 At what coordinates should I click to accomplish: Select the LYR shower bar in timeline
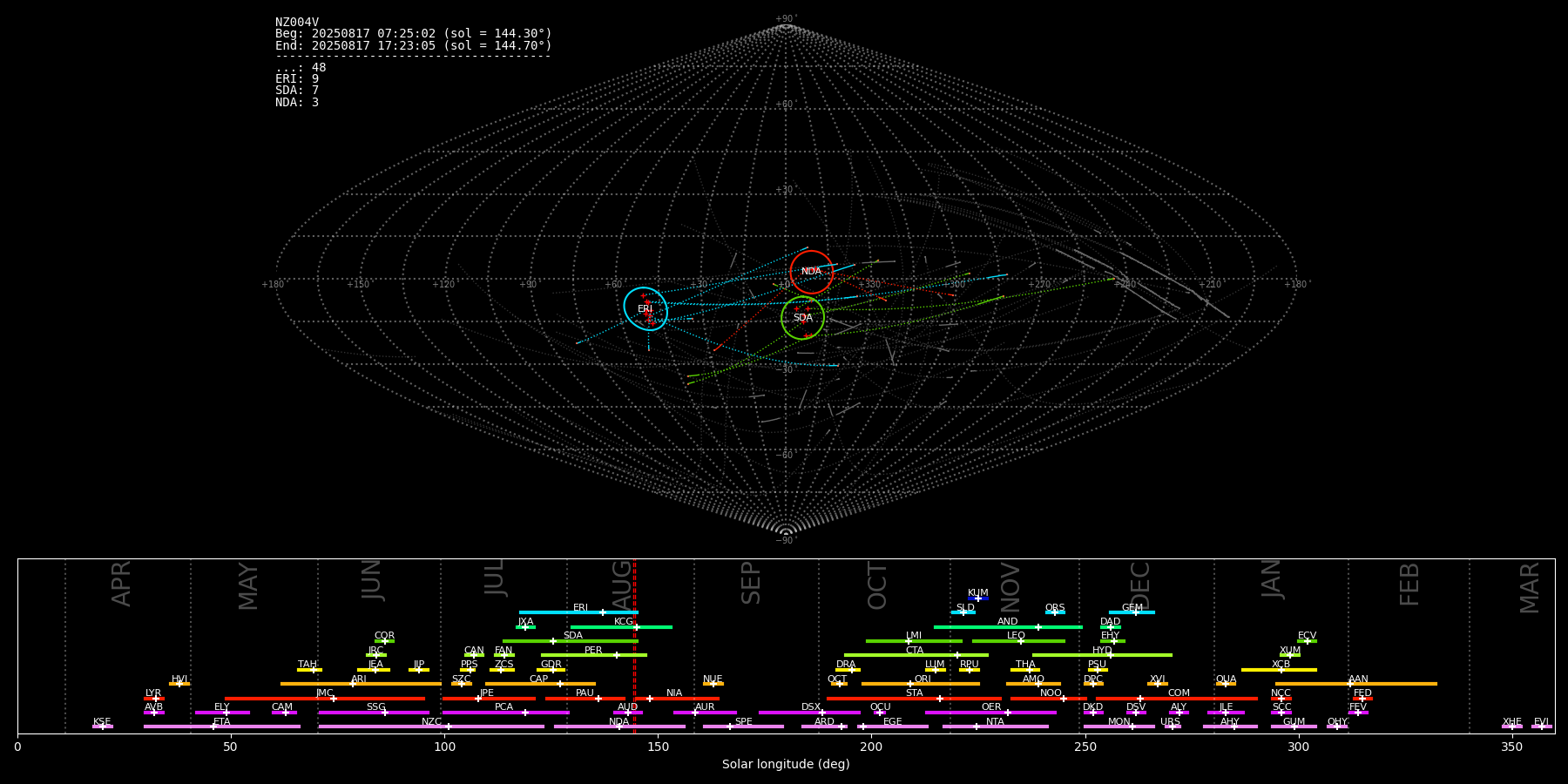[x=154, y=699]
